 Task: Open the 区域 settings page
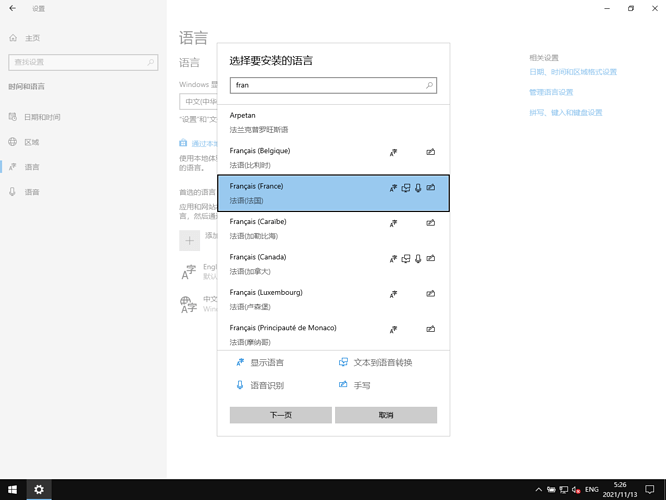coord(32,142)
